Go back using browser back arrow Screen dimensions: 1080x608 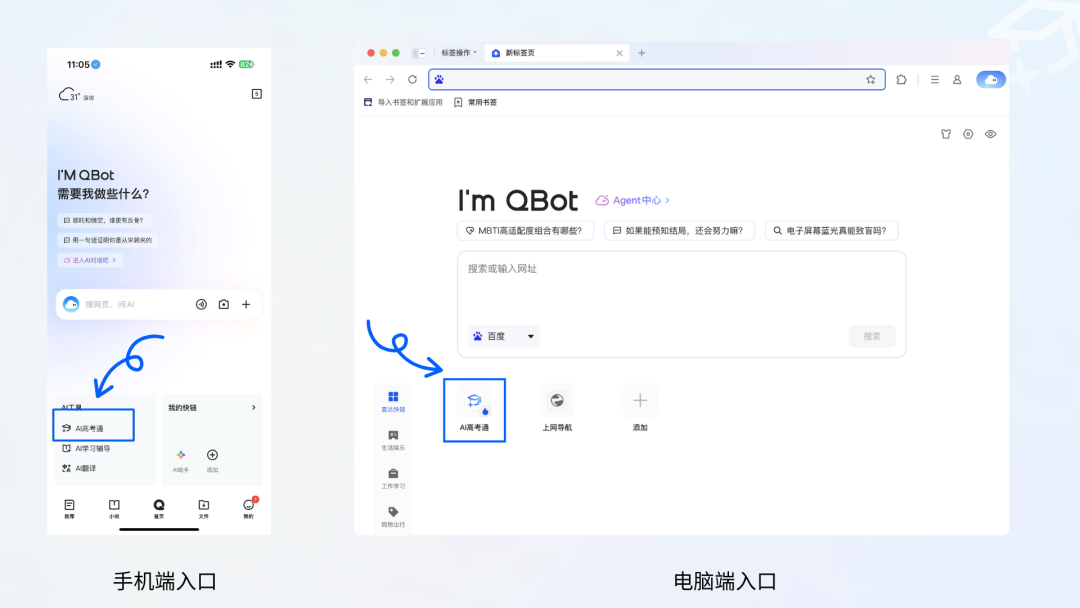(368, 80)
